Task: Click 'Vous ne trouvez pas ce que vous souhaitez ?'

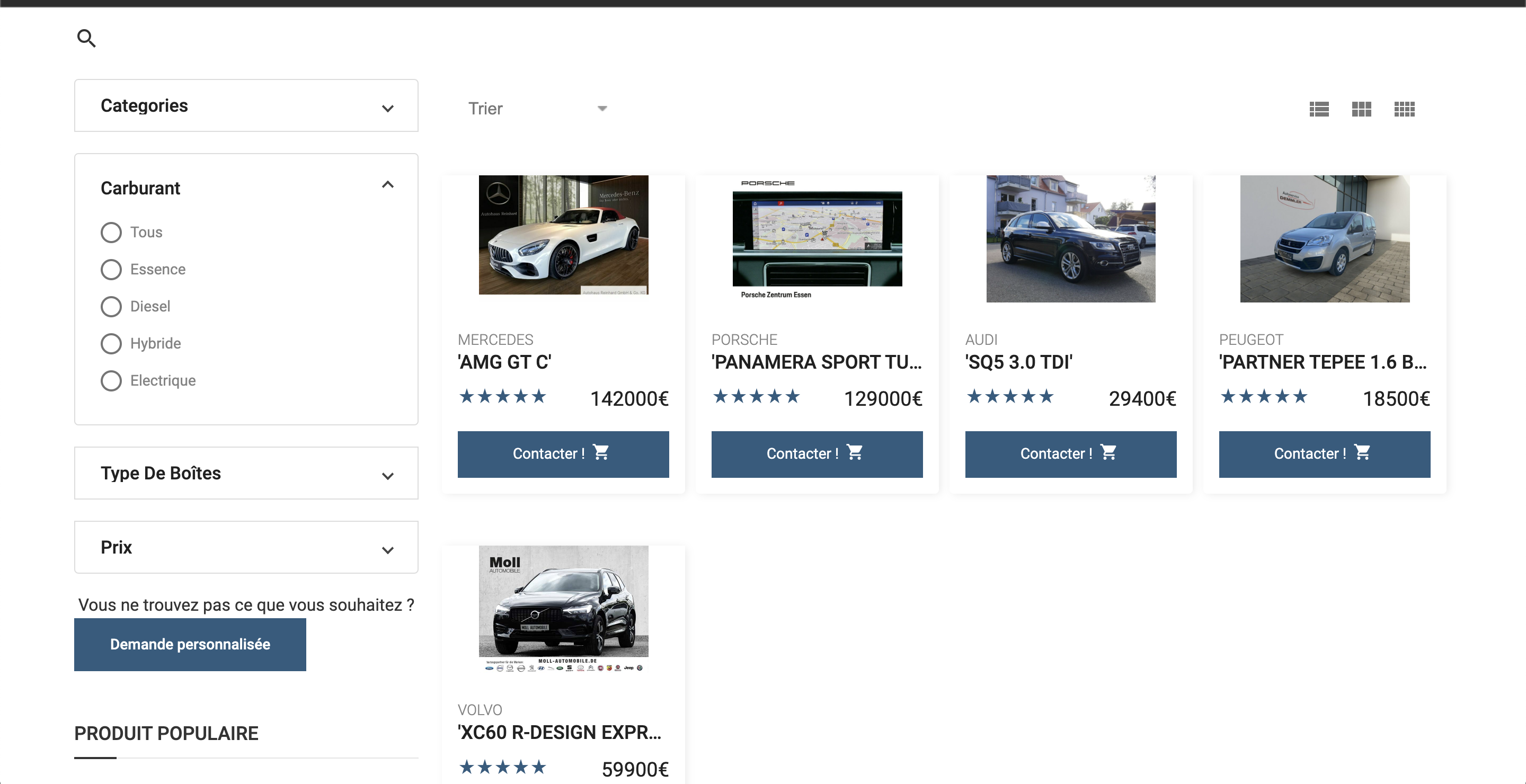Action: tap(246, 605)
